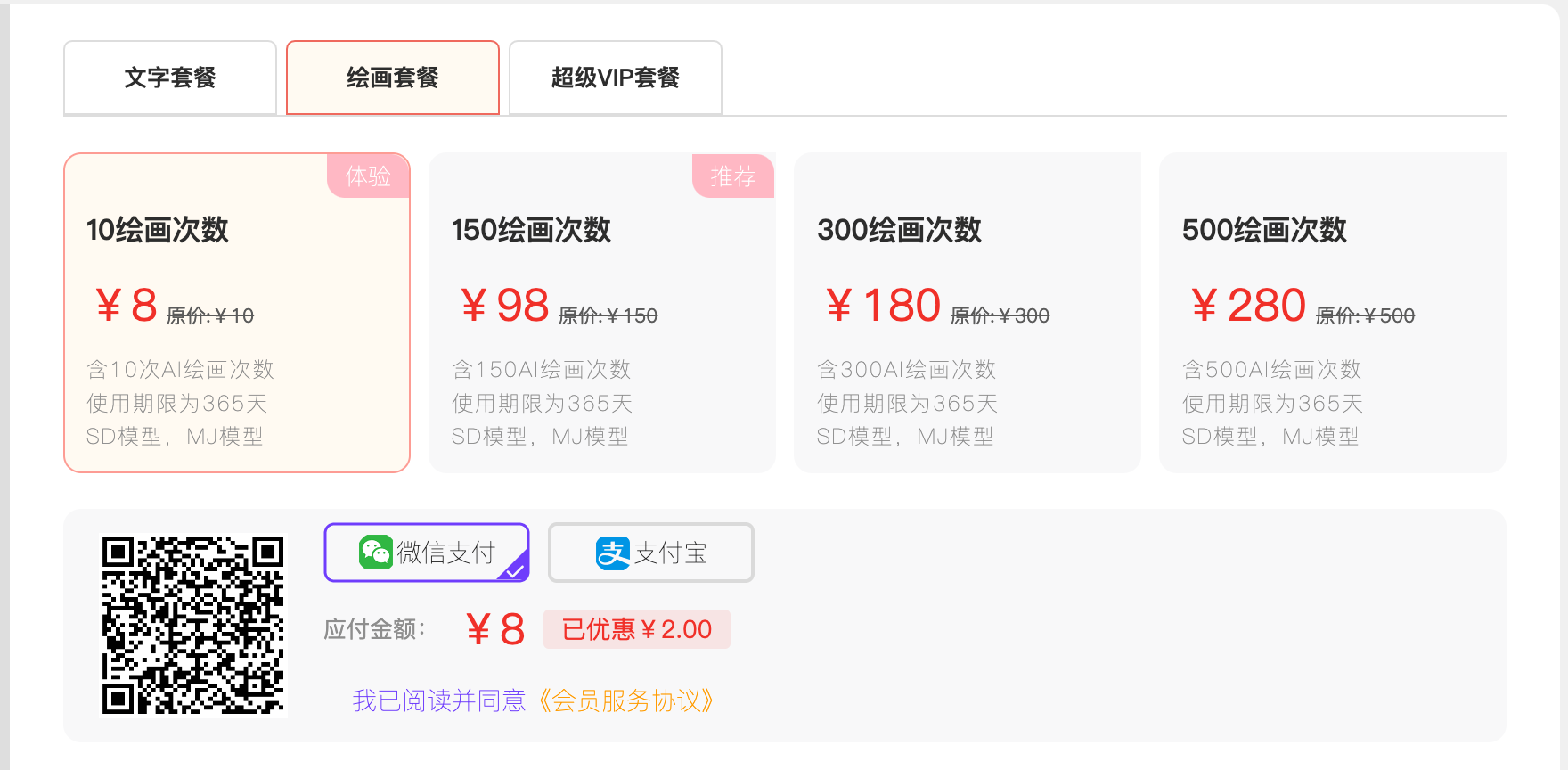Choose the 500绘画次数 package card
The width and height of the screenshot is (1568, 770).
coord(1332,312)
